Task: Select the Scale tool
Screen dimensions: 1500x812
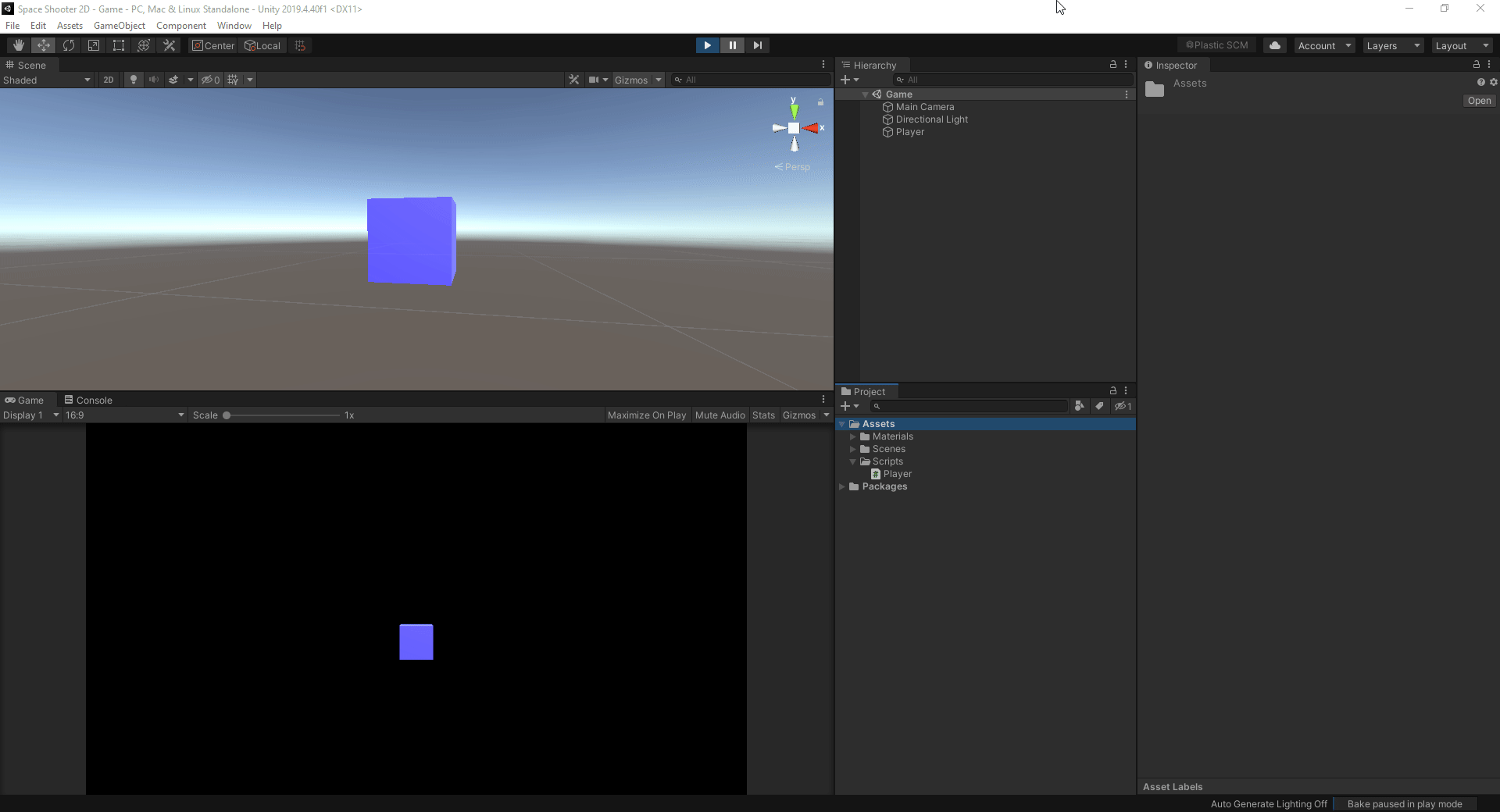Action: click(x=93, y=45)
